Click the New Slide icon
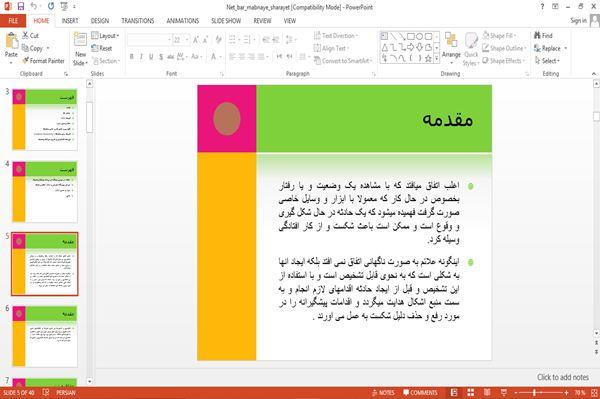This screenshot has width=600, height=399. pos(80,40)
